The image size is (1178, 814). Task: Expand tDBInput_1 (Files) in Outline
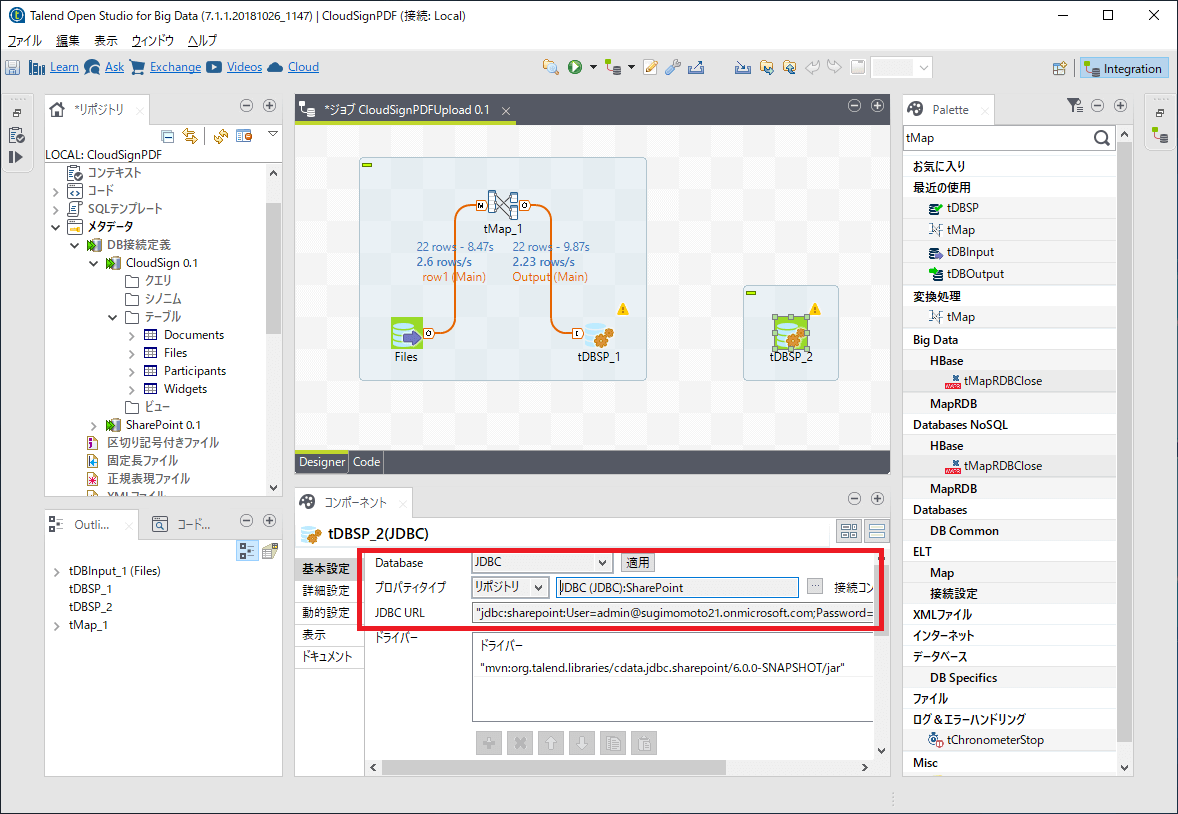(x=56, y=571)
